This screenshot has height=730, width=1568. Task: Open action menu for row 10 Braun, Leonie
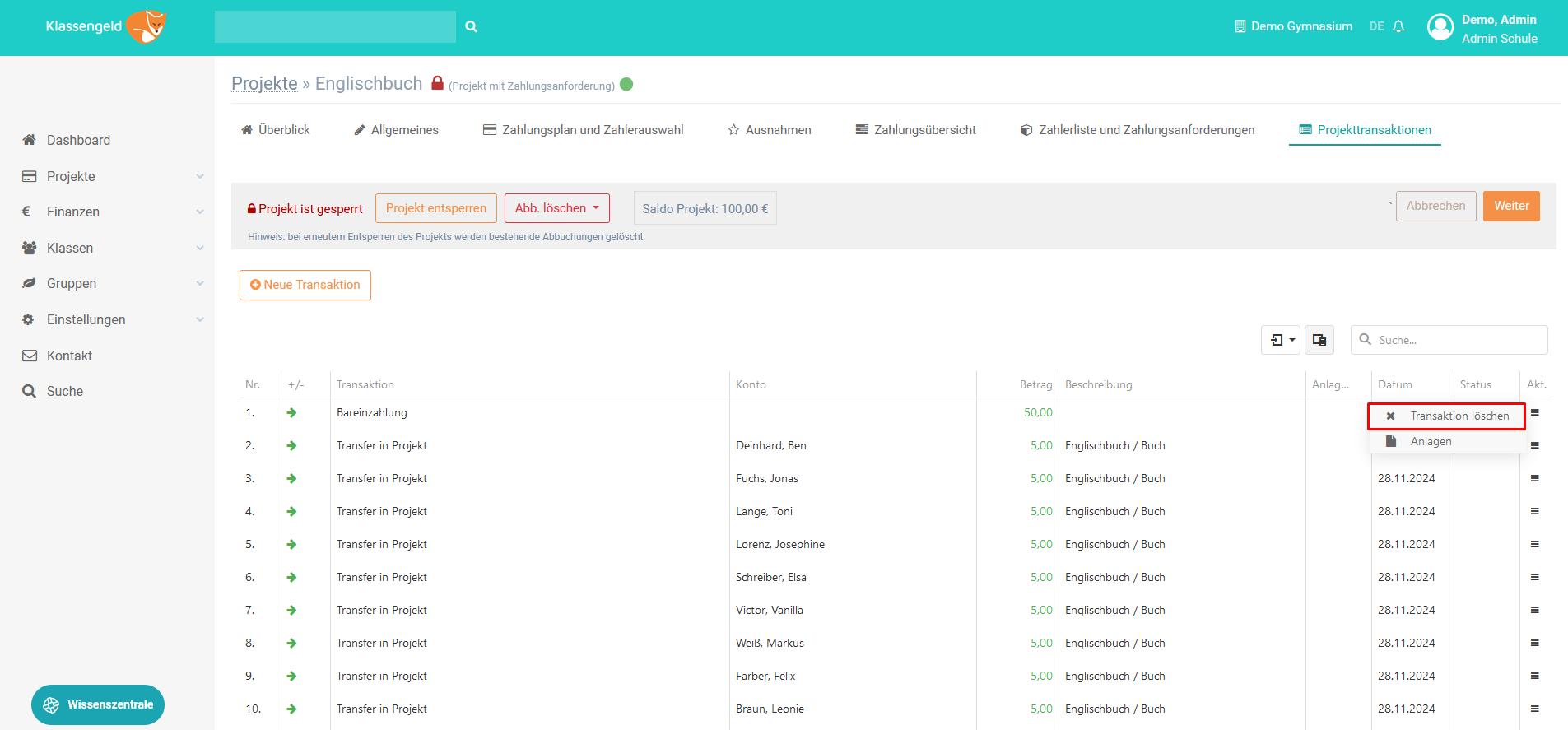[1535, 709]
